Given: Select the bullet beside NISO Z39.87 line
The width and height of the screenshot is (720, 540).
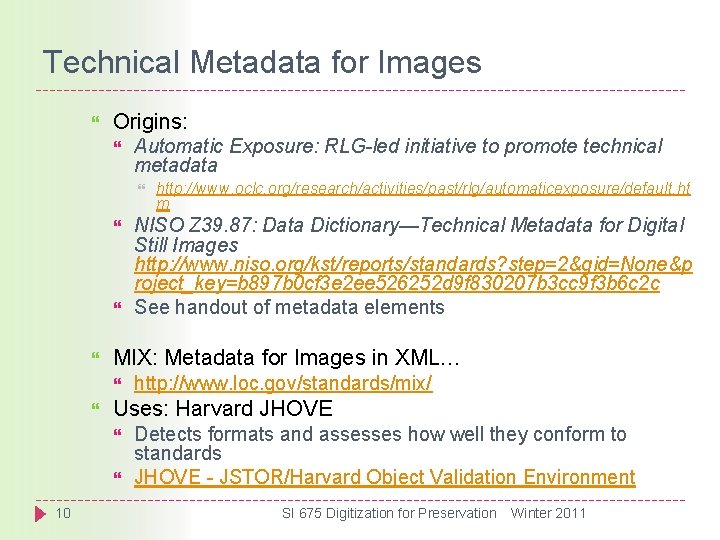Looking at the screenshot, I should (118, 225).
